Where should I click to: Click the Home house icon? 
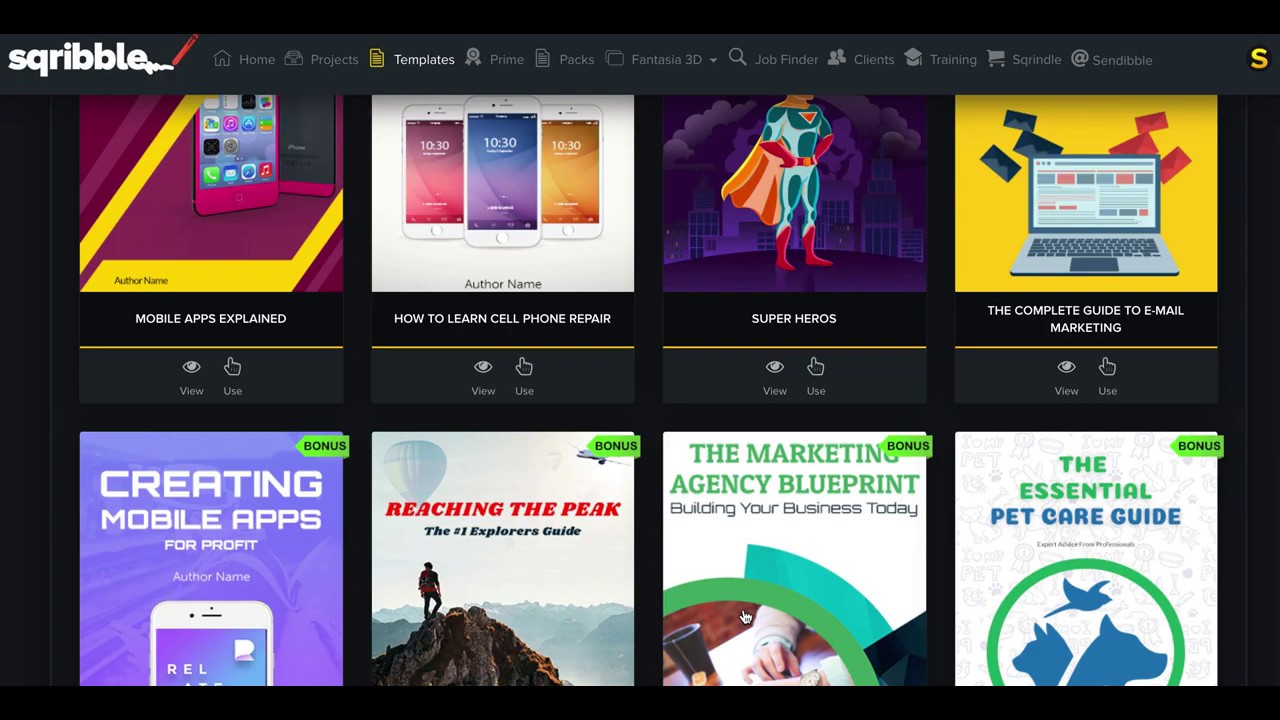pos(222,58)
